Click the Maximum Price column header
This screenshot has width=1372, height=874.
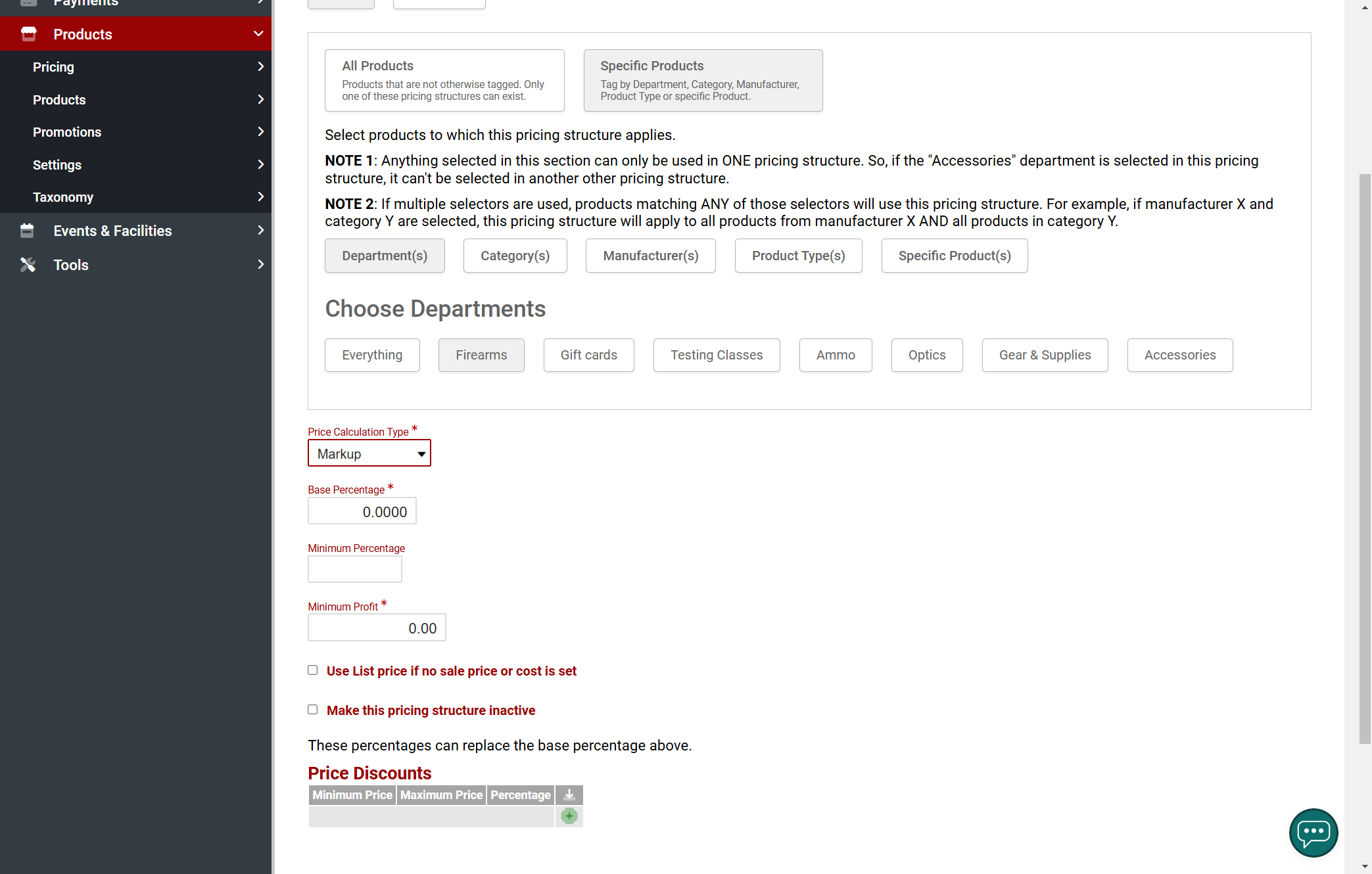441,795
